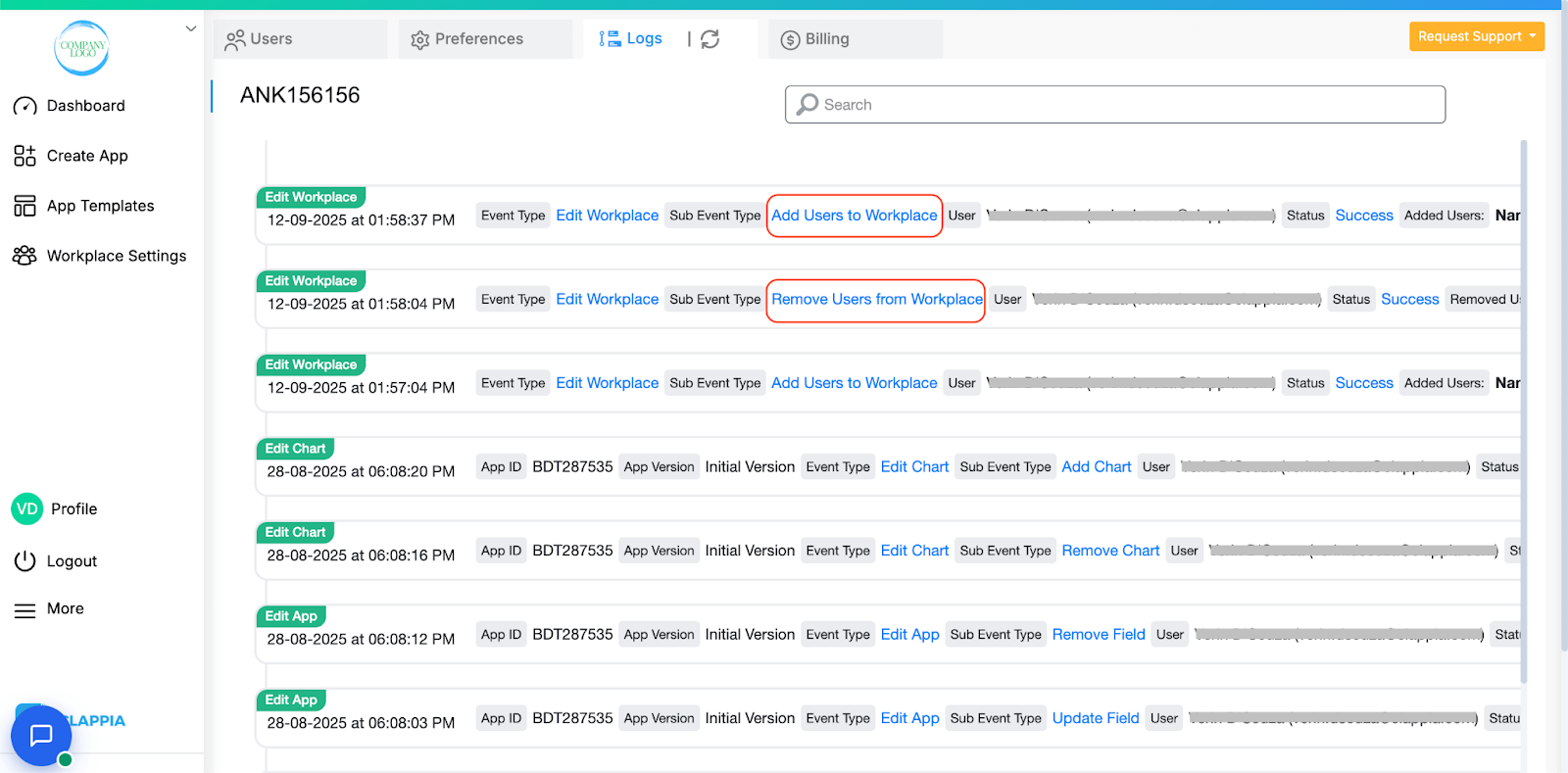The width and height of the screenshot is (1568, 773).
Task: Click the Billing dollar icon
Action: tap(791, 40)
